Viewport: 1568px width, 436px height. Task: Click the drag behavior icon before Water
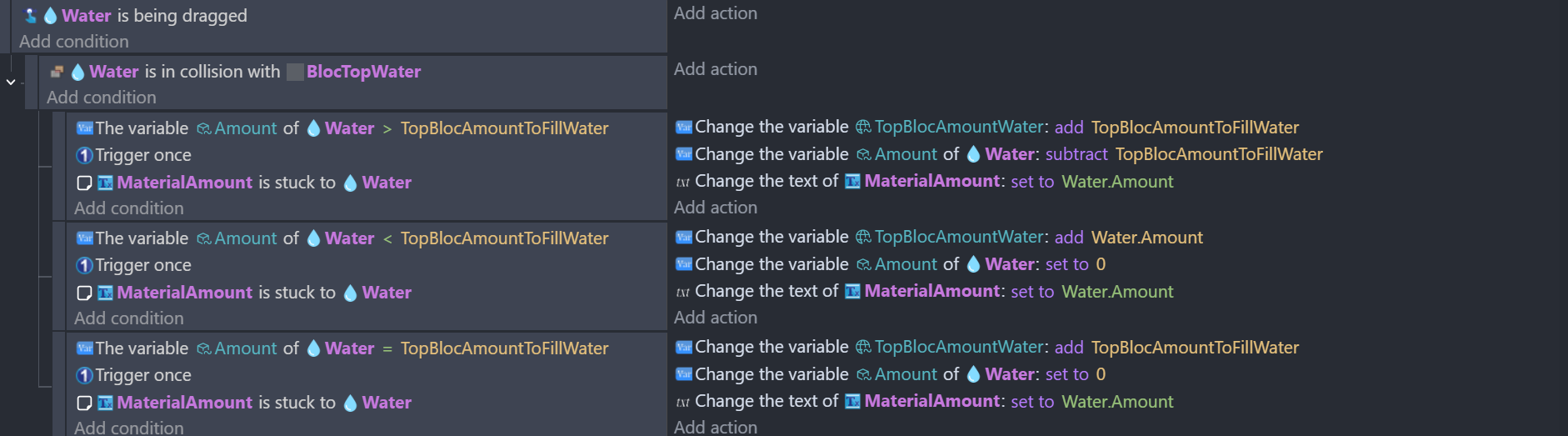point(30,16)
